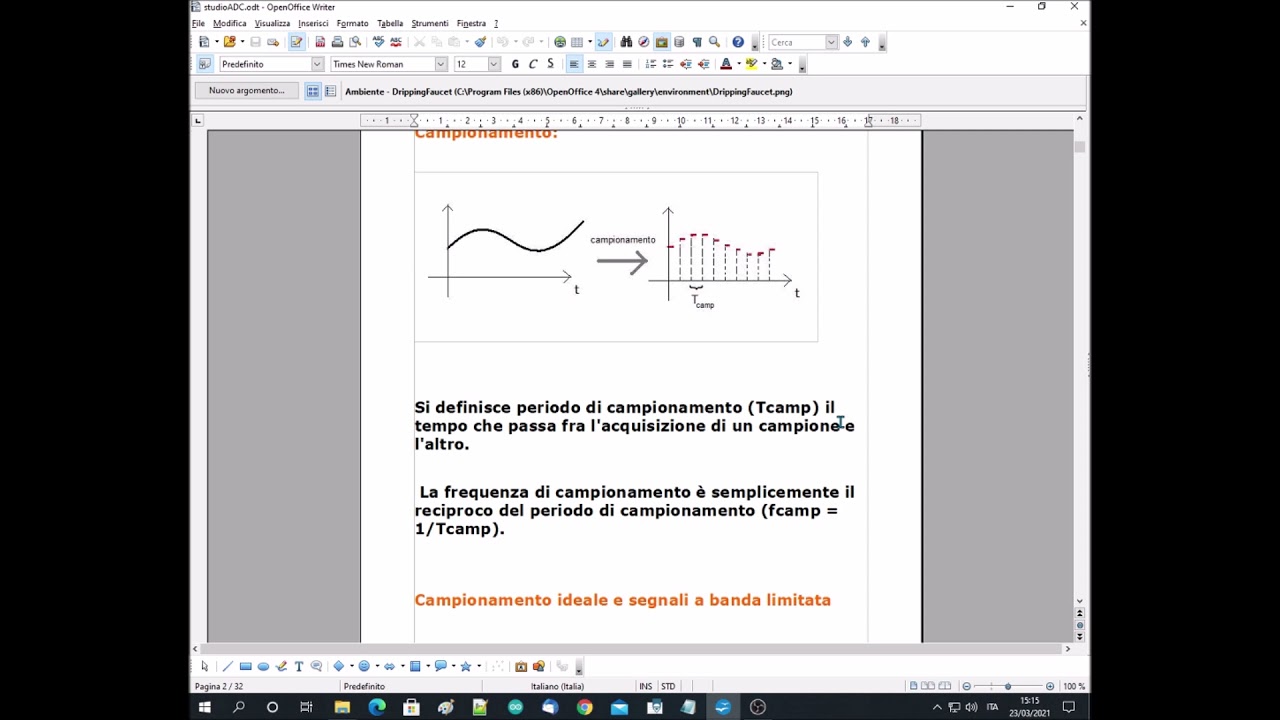This screenshot has height=720, width=1280.
Task: Click the Hyperlink globe icon
Action: coord(560,42)
